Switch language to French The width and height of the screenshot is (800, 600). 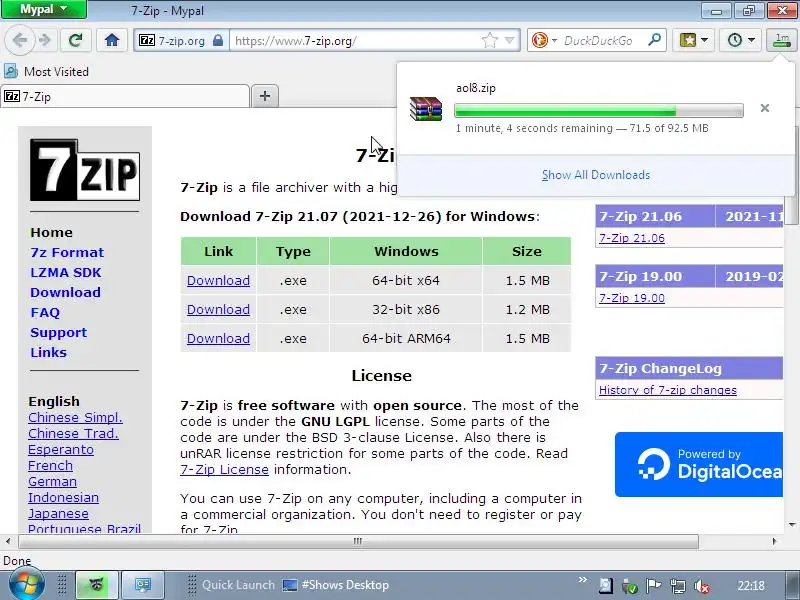click(x=51, y=465)
